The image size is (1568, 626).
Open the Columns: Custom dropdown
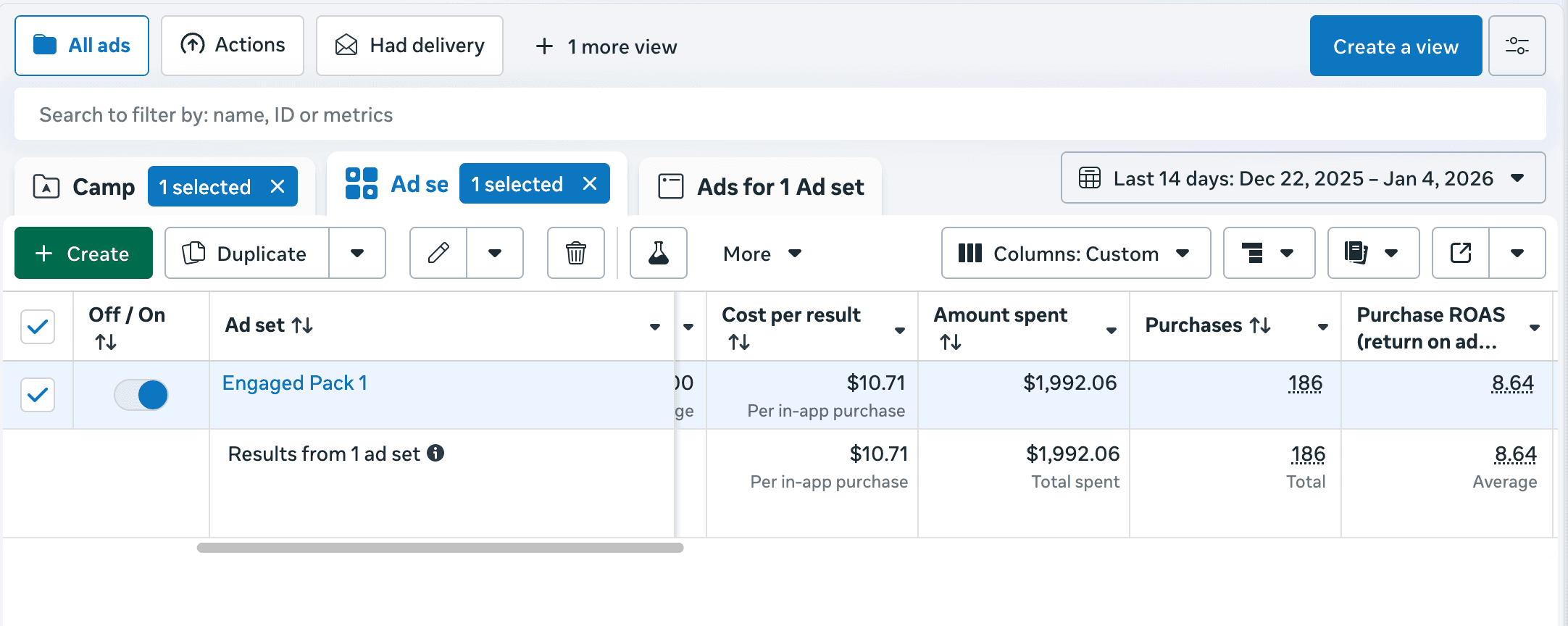point(1076,253)
